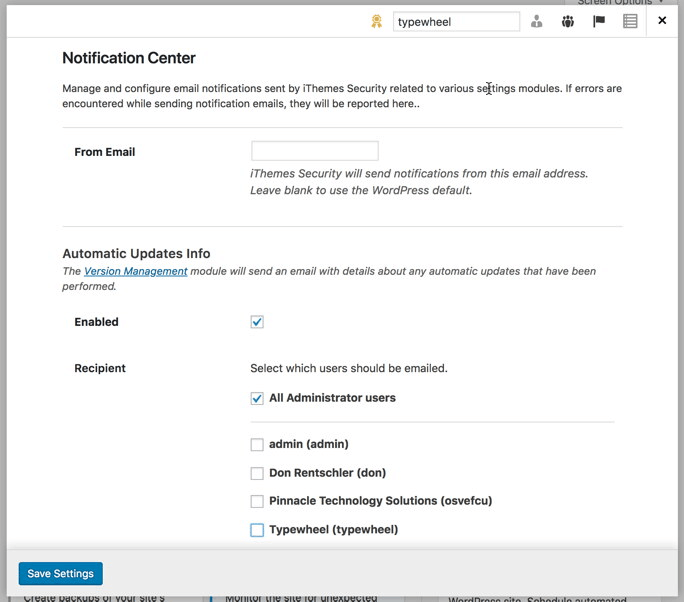Check the admin (admin) recipient

point(257,445)
